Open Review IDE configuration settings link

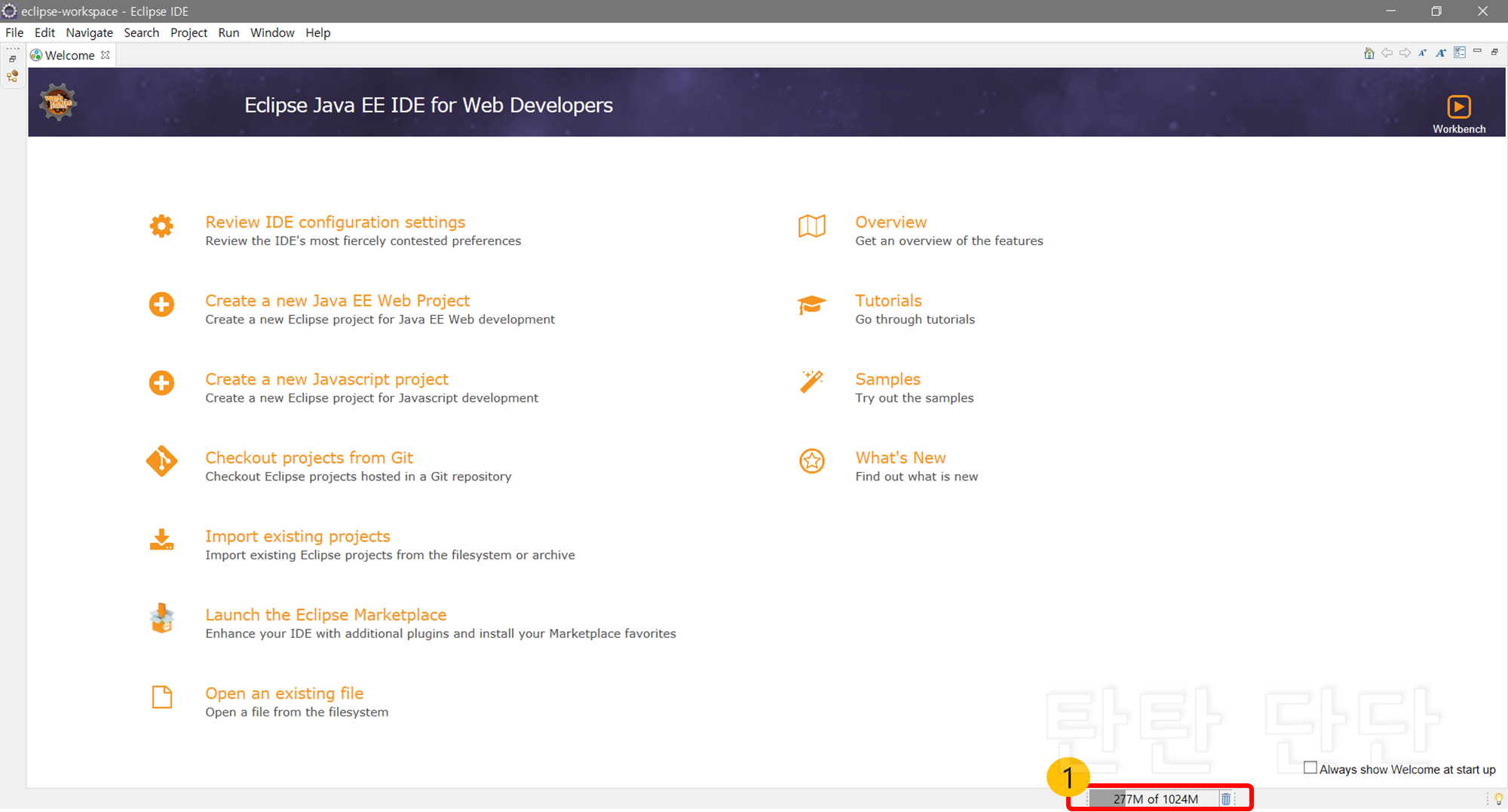336,222
